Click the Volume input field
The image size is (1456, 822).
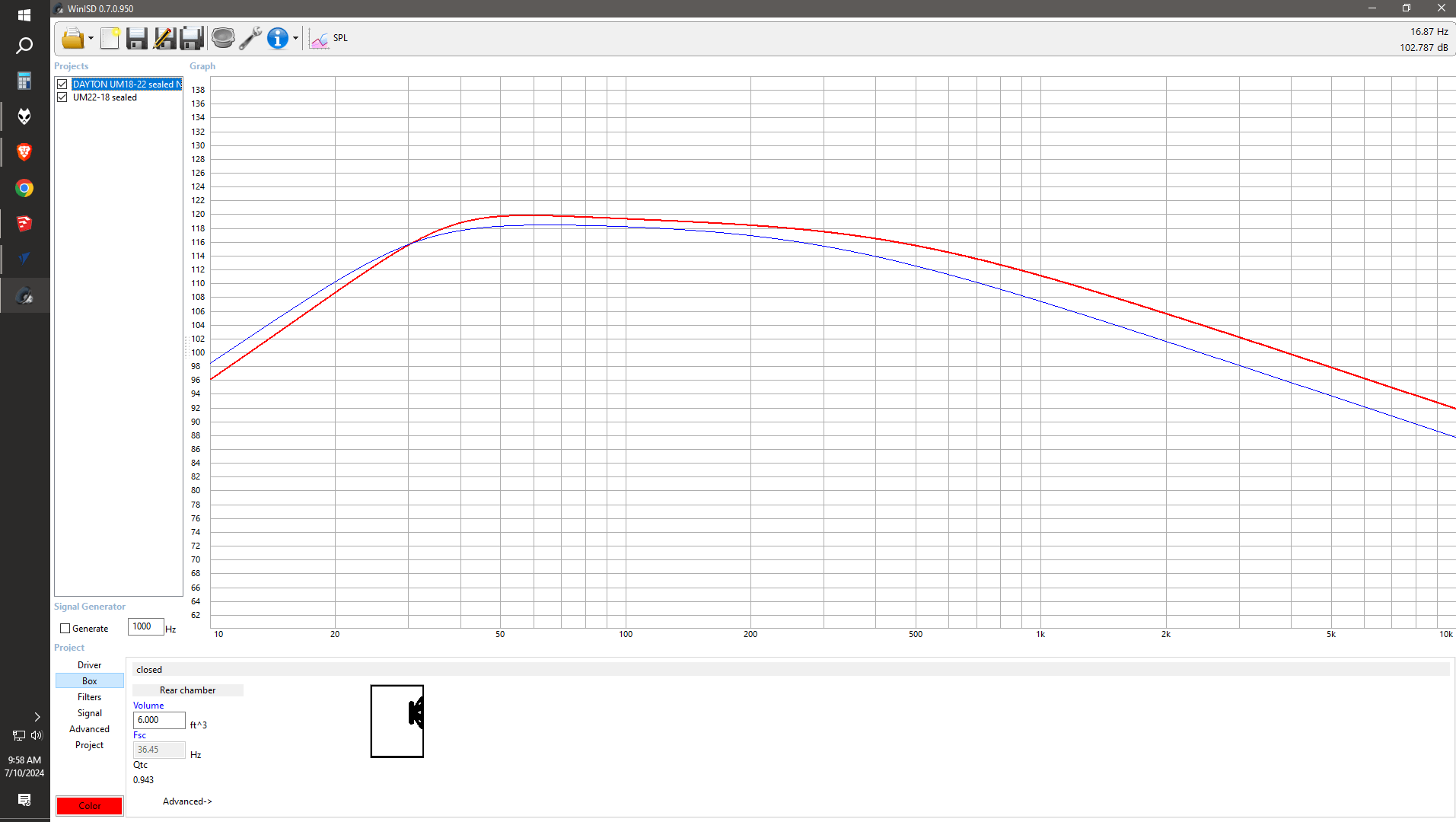click(x=159, y=720)
